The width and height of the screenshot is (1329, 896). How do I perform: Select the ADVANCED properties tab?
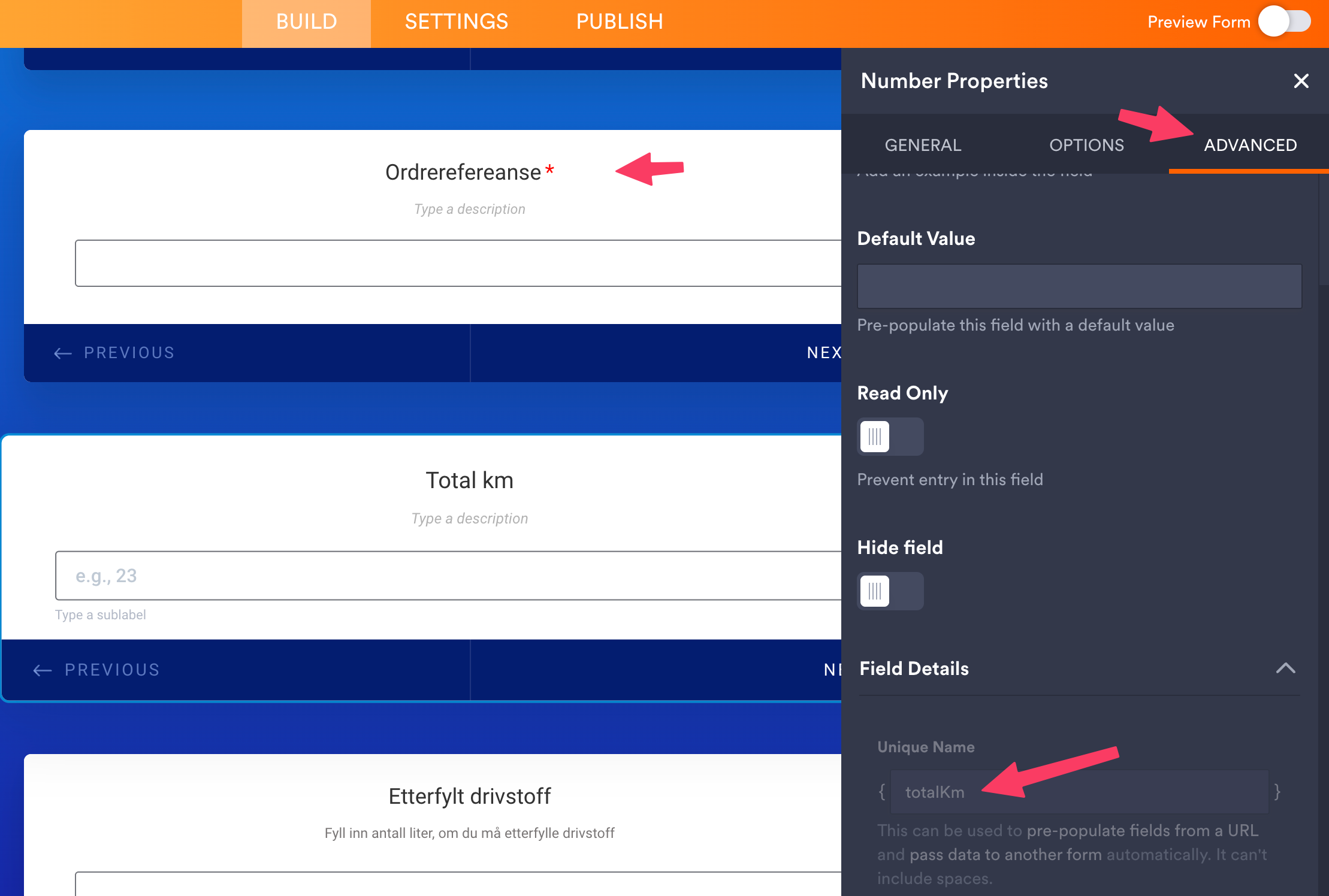1250,145
